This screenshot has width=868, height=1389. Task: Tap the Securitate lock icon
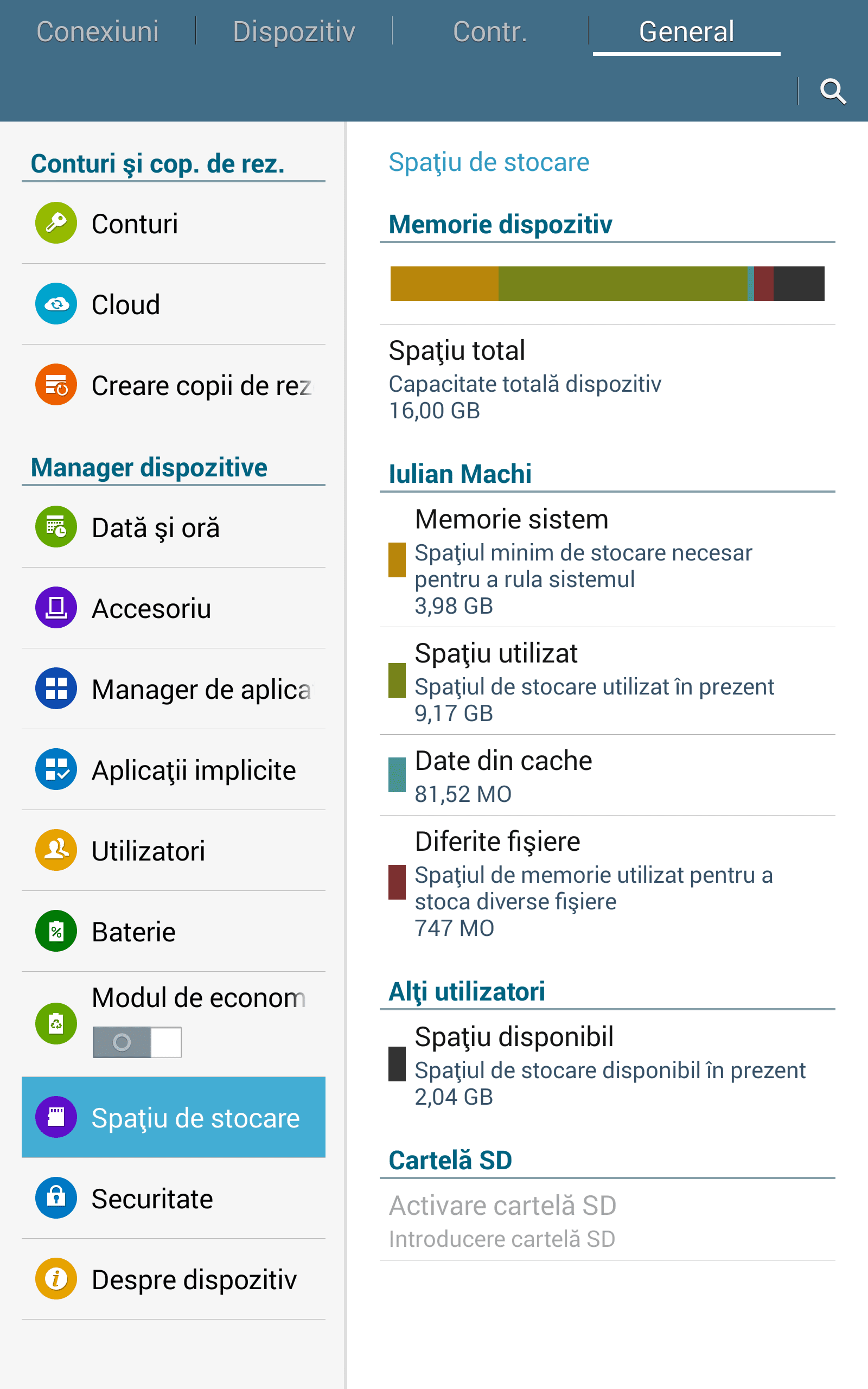56,1198
